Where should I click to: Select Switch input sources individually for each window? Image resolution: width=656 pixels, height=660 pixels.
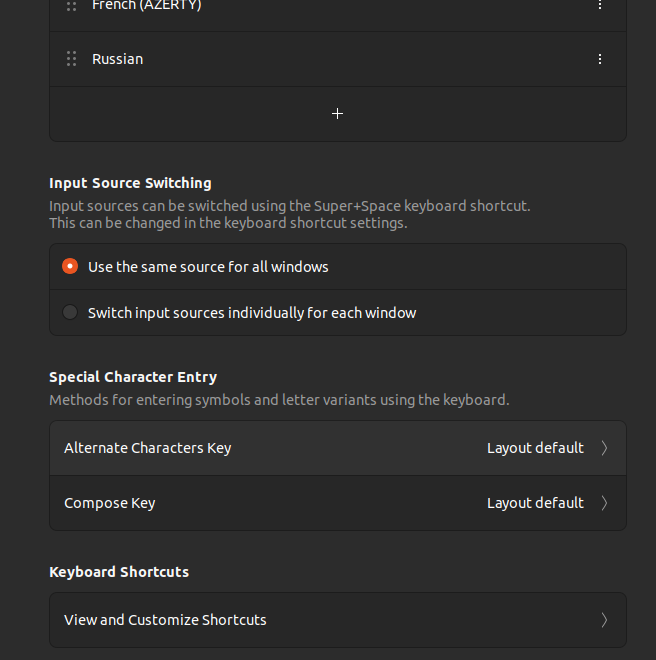[x=338, y=313]
